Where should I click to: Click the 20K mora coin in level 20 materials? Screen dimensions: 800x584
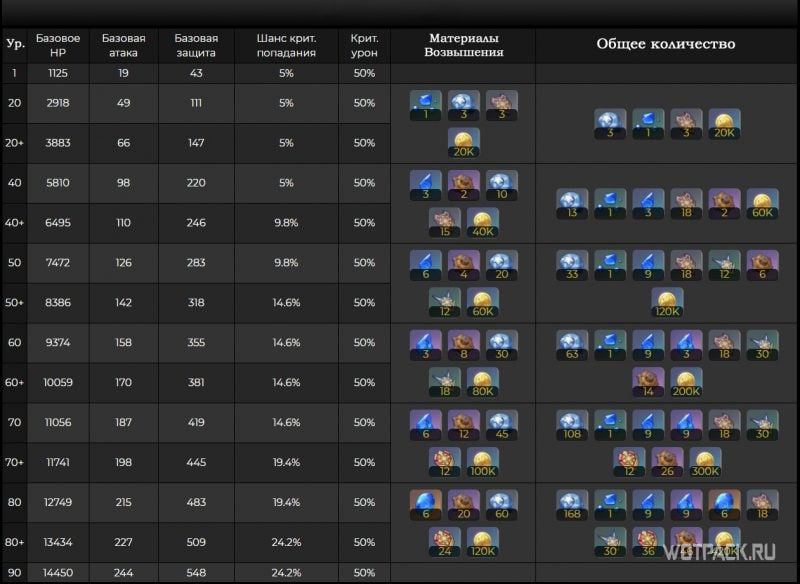click(463, 143)
